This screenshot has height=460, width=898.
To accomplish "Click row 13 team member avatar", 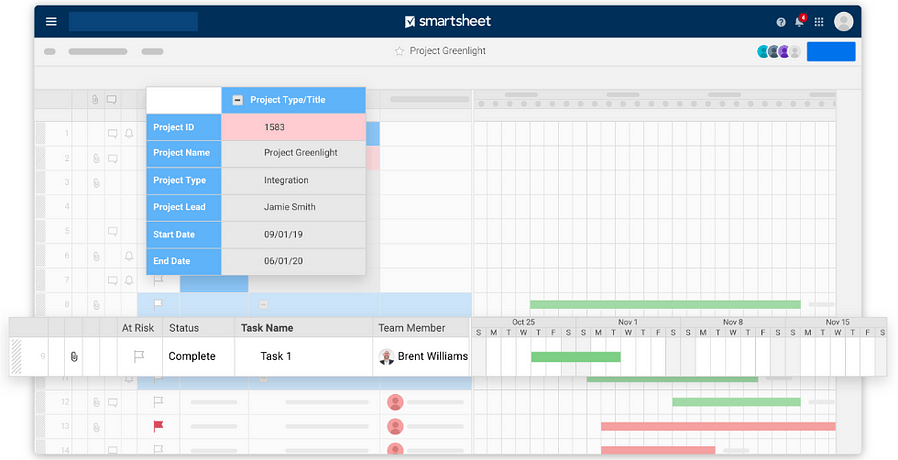I will [x=395, y=426].
